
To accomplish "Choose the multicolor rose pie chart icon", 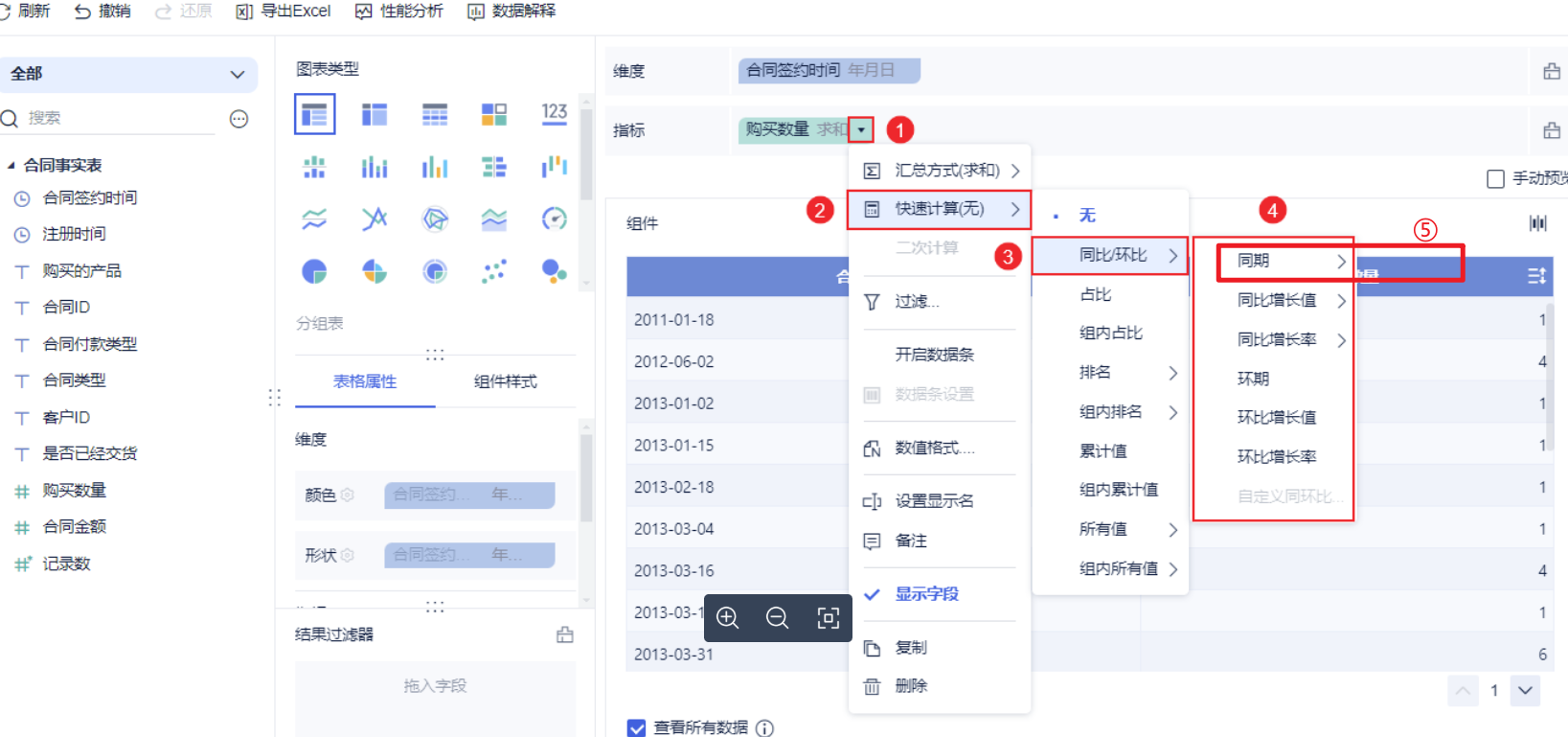I will [x=375, y=272].
